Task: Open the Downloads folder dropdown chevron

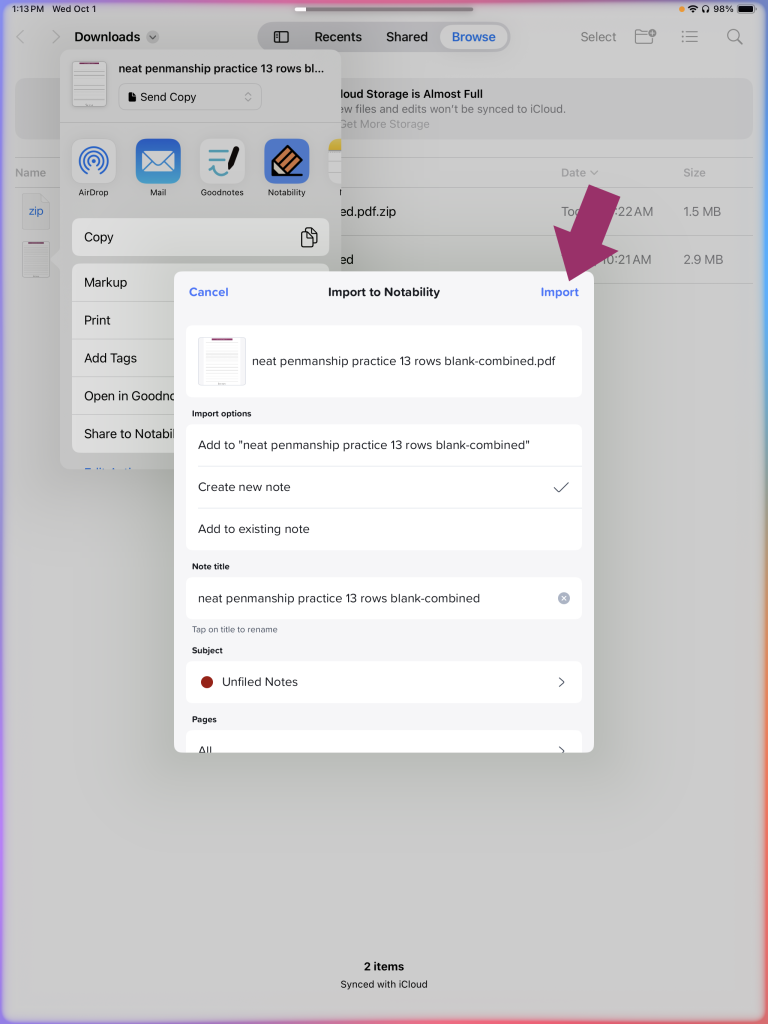Action: click(x=153, y=37)
